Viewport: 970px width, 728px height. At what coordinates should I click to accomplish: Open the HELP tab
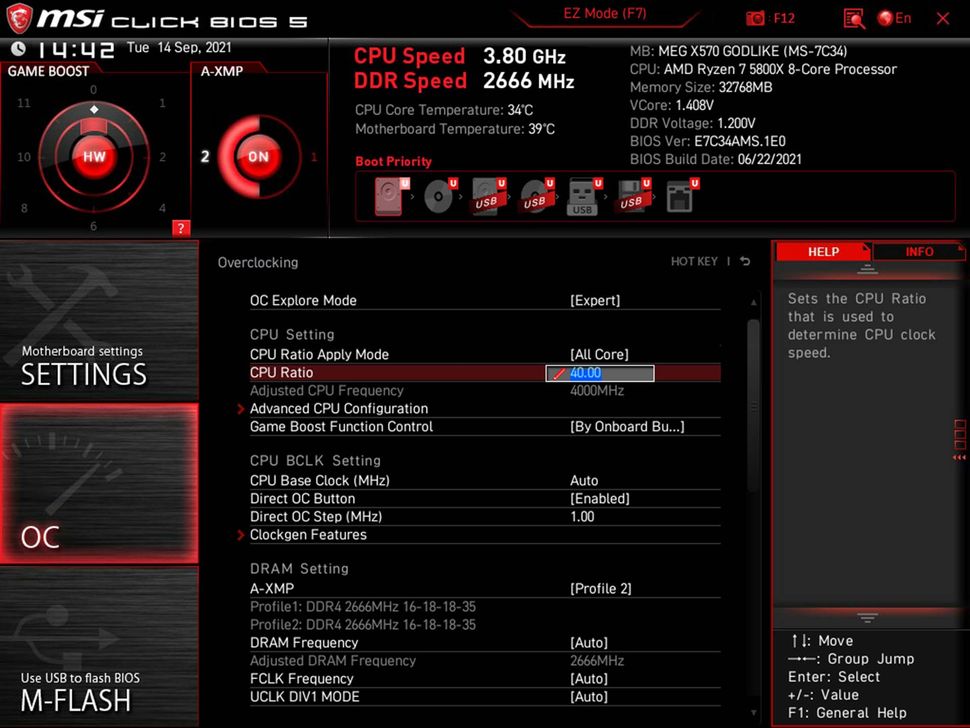(x=823, y=251)
